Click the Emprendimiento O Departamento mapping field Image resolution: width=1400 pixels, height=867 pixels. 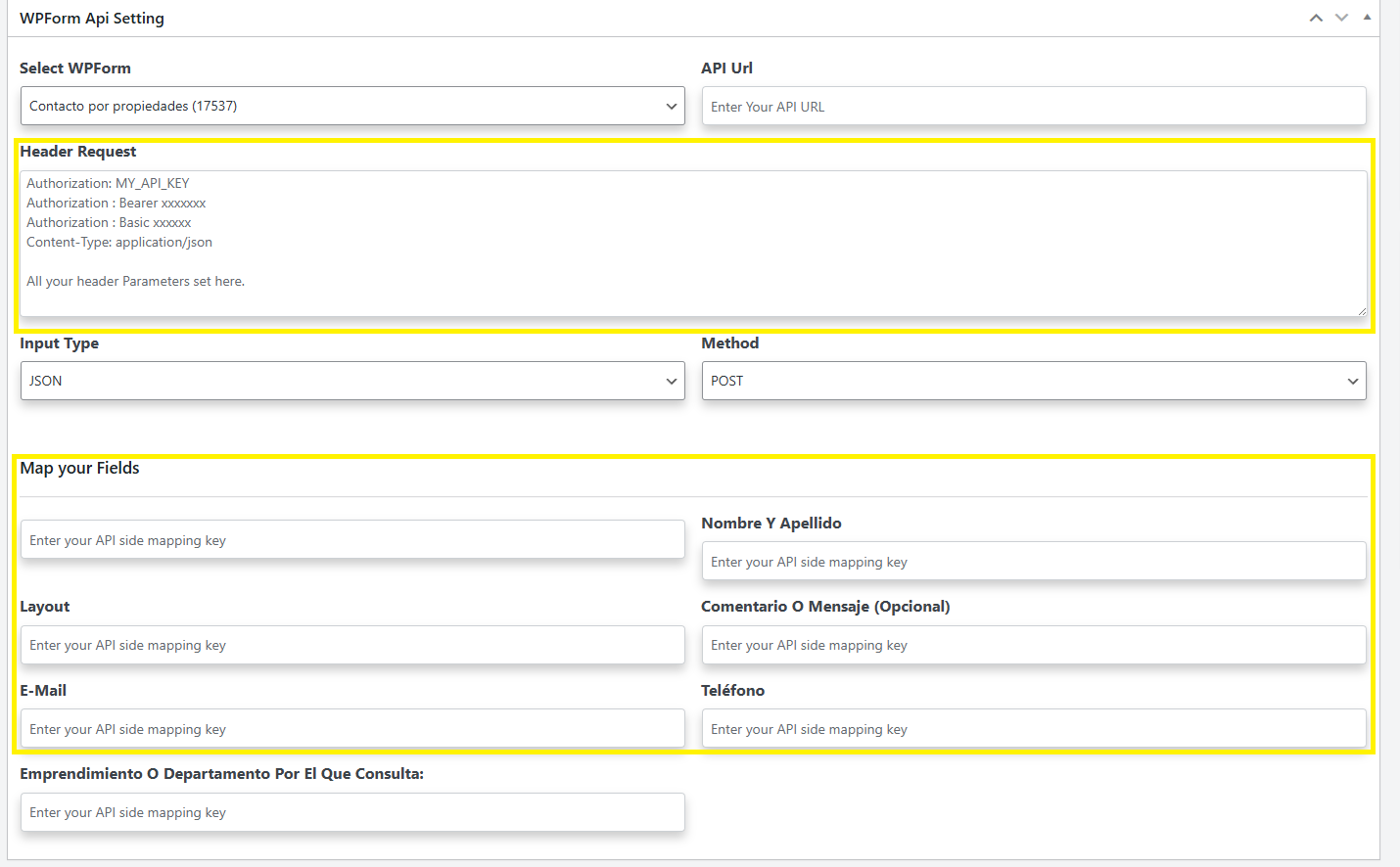(352, 812)
